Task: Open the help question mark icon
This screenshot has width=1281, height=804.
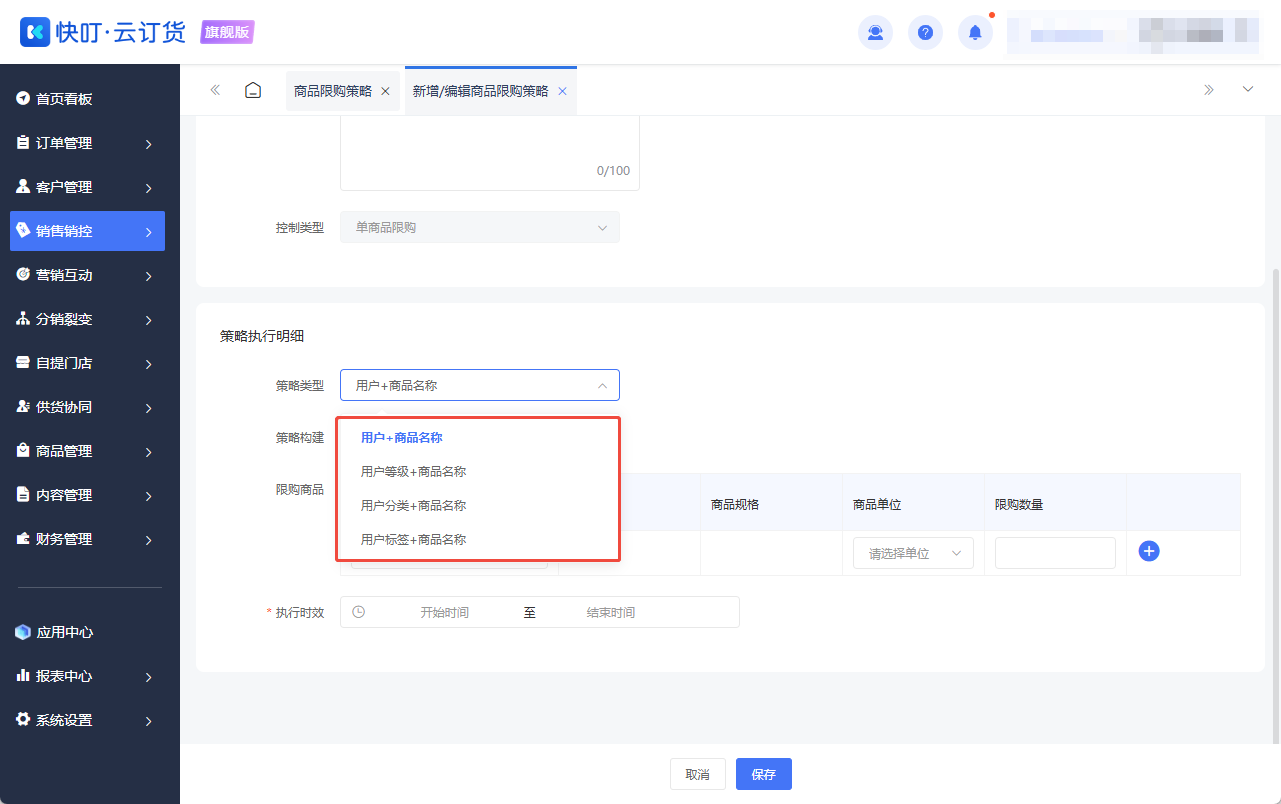Action: pos(925,33)
